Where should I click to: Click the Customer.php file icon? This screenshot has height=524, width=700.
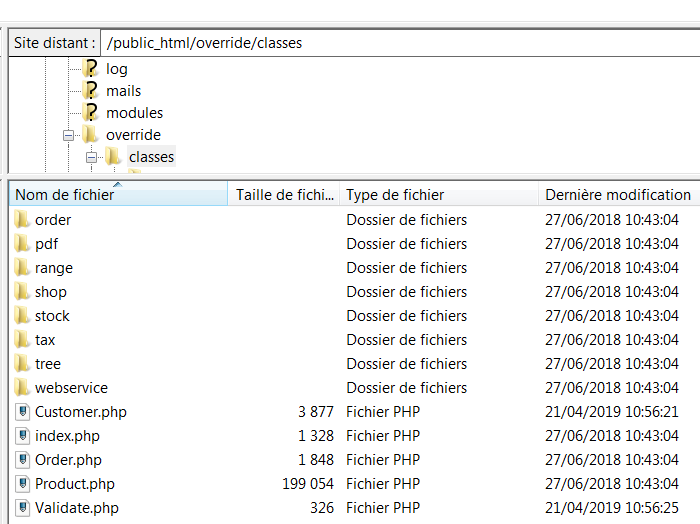pos(22,412)
